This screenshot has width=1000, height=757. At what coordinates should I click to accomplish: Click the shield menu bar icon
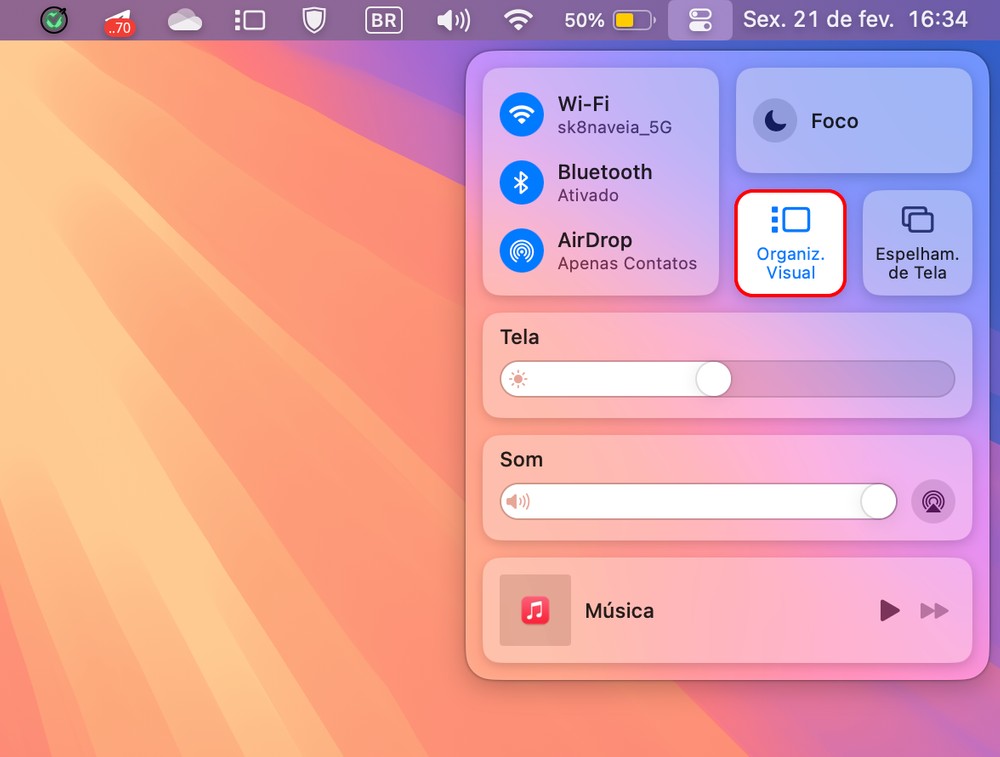pyautogui.click(x=314, y=20)
